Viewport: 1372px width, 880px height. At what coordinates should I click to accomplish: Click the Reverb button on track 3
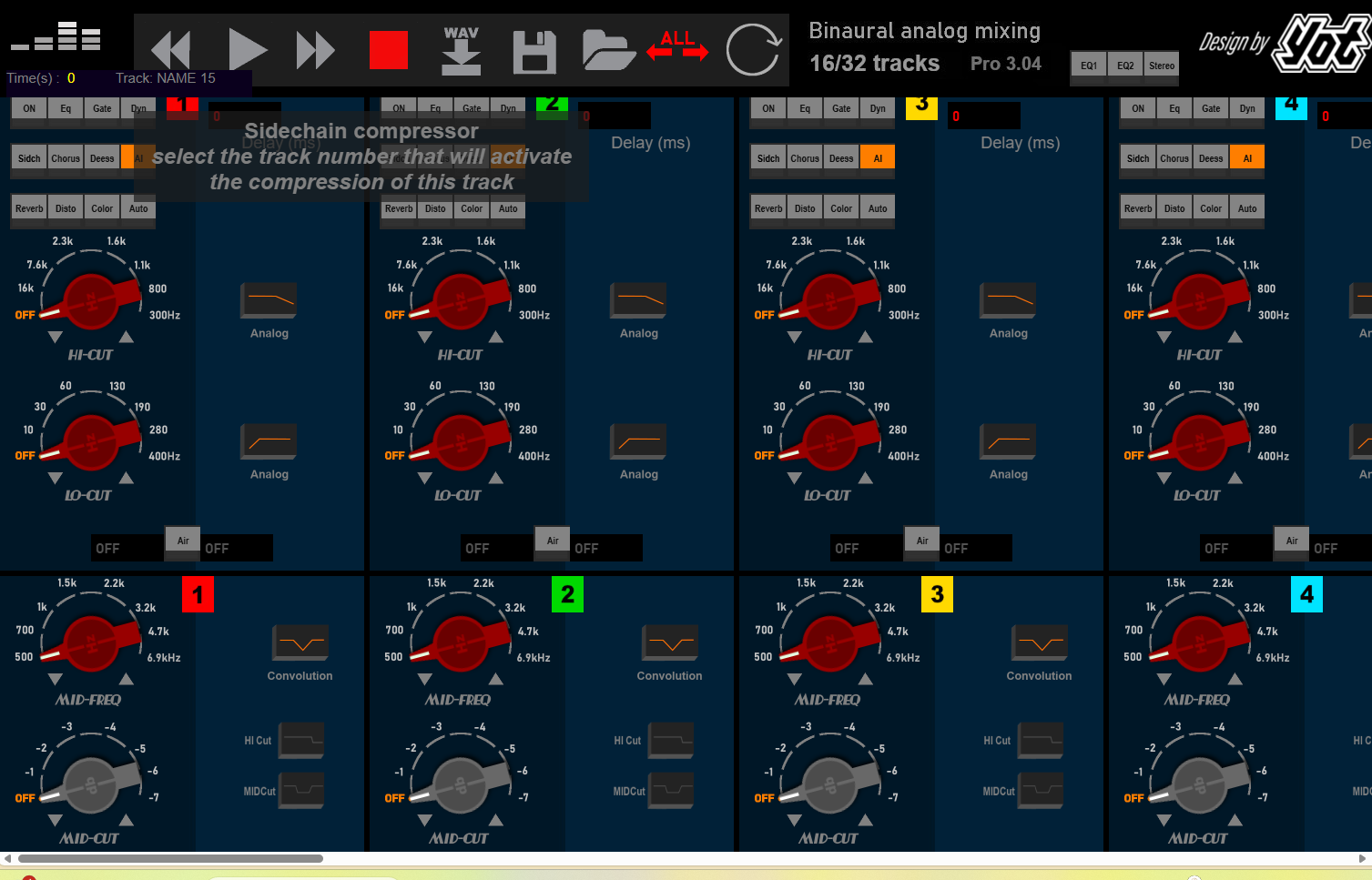pos(768,208)
